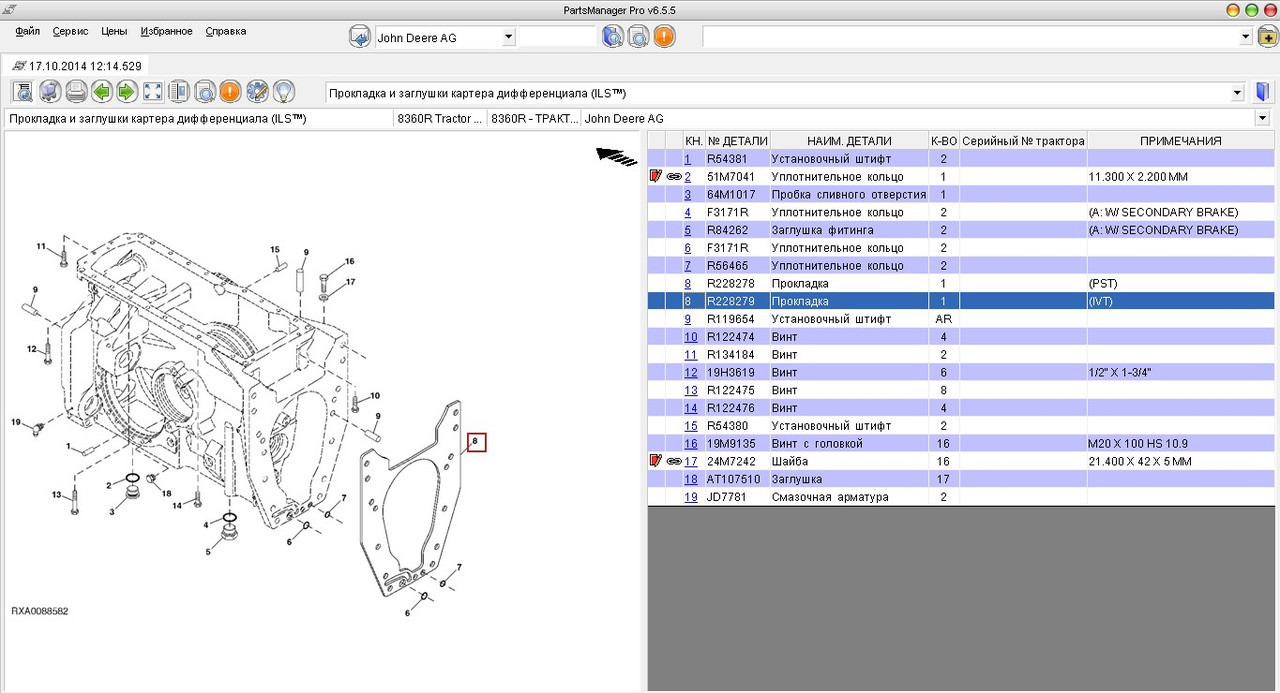1280x693 pixels.
Task: Click the M20 X 100 HS 10.9 note
Action: point(1140,443)
